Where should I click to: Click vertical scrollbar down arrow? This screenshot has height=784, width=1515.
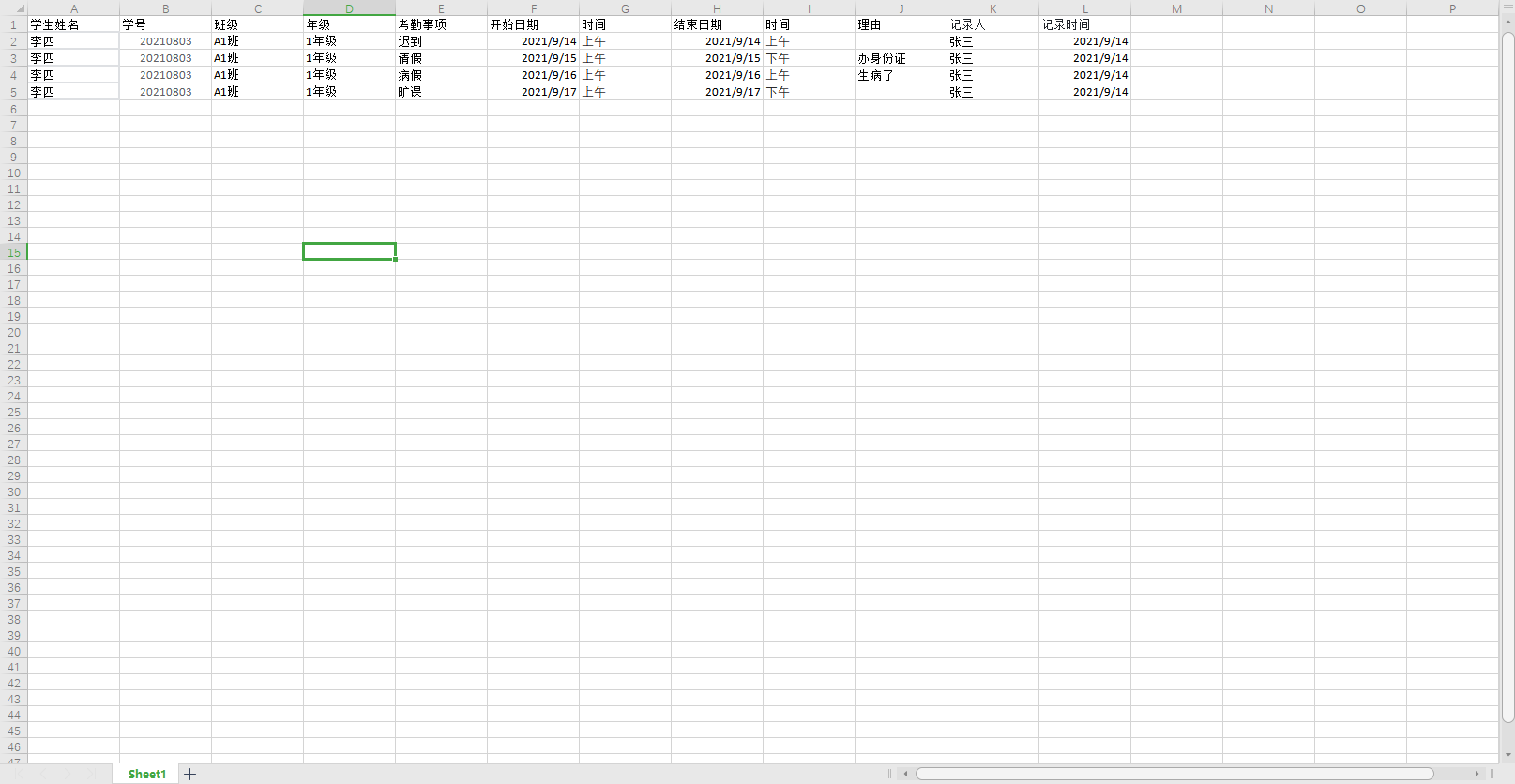[1507, 755]
